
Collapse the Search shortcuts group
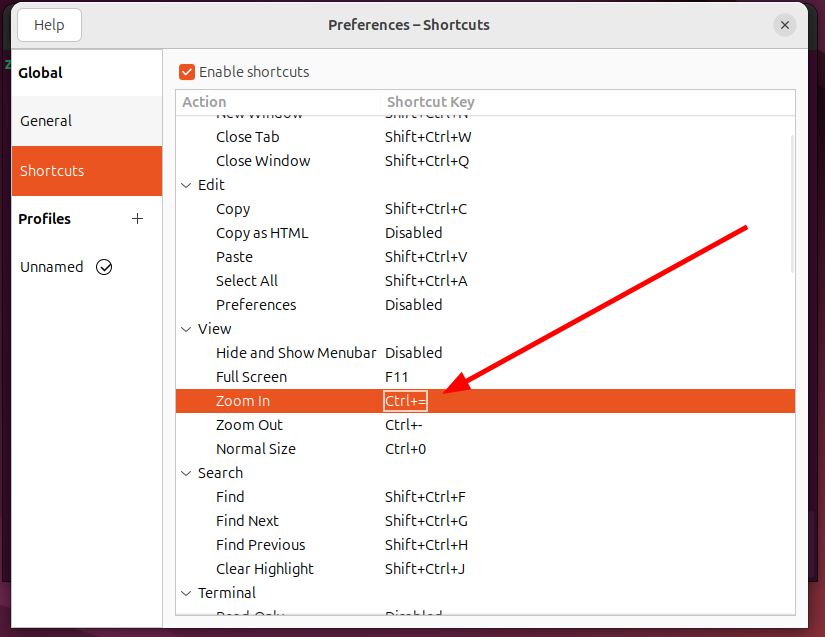[x=186, y=473]
